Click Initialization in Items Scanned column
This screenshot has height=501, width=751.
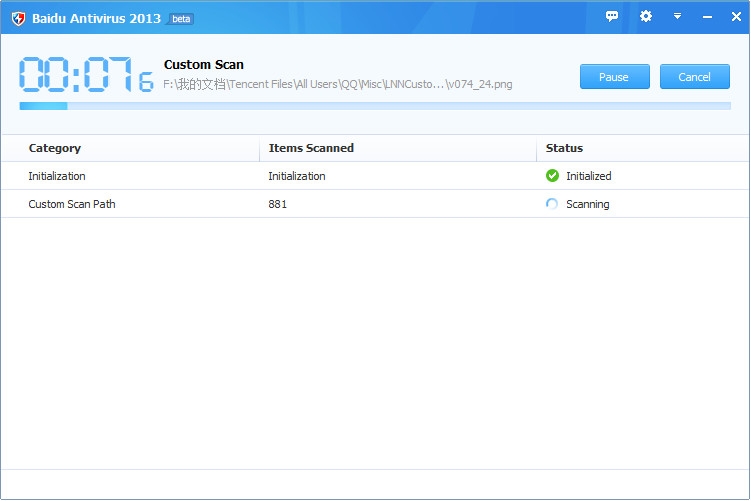(297, 176)
